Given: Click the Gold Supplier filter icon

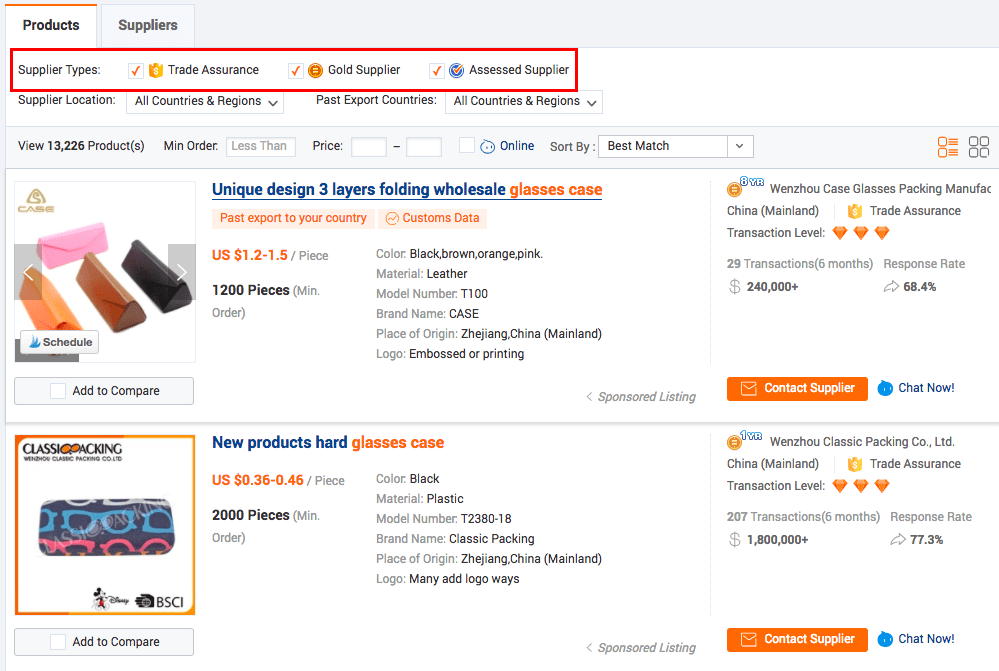Looking at the screenshot, I should point(315,70).
